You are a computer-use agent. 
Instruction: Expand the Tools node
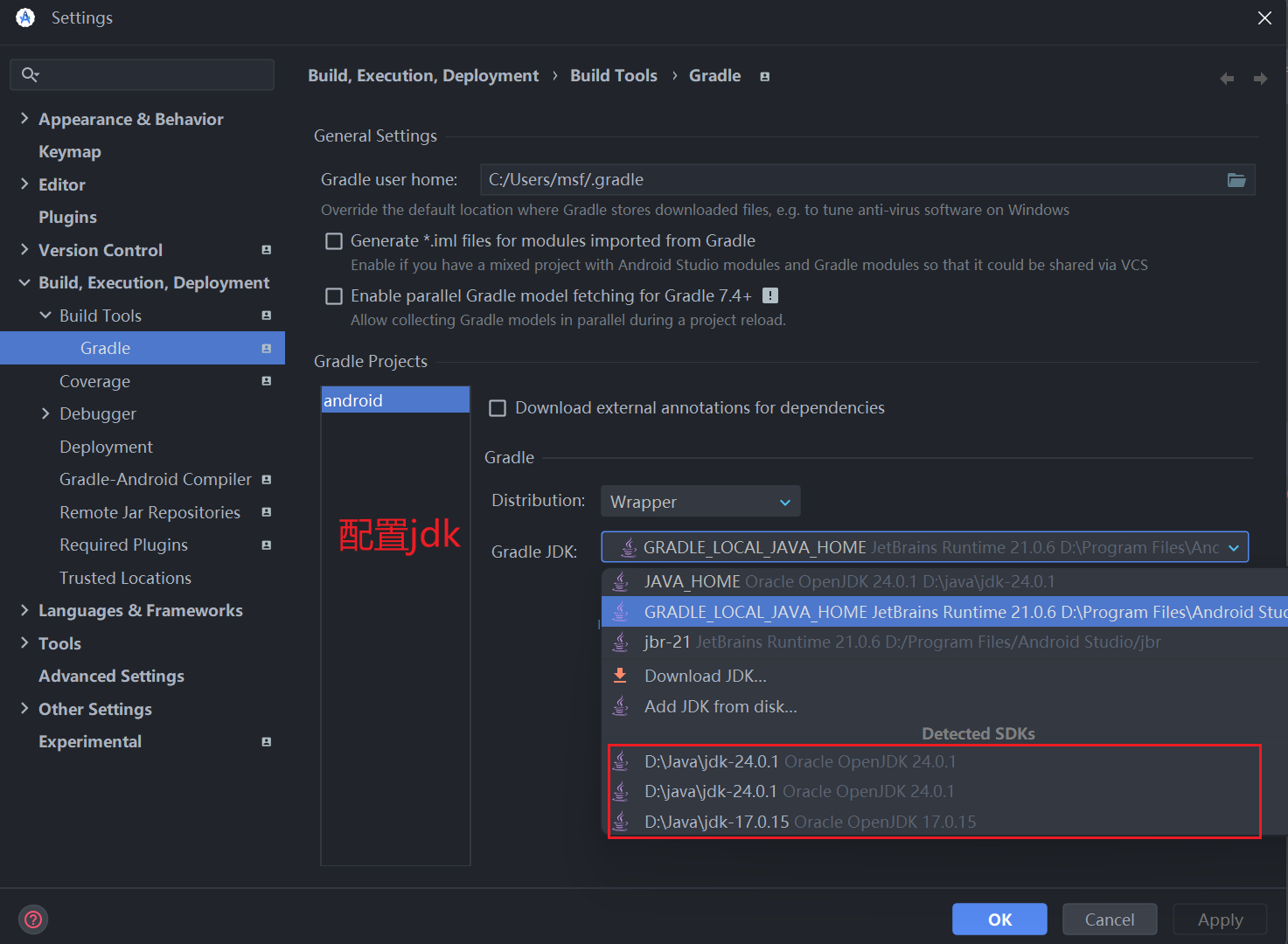pos(24,642)
